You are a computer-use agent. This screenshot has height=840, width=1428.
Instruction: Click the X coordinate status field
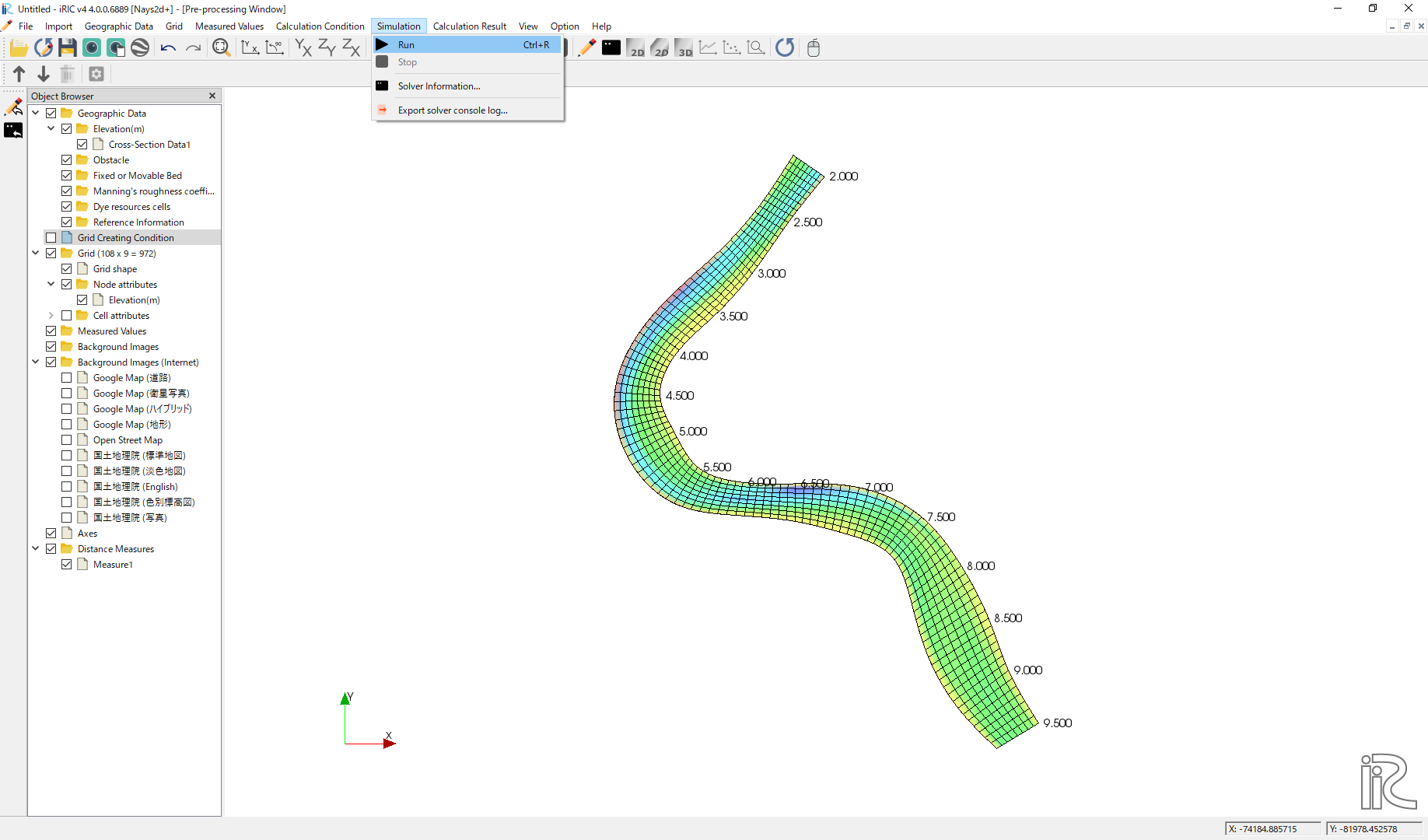(1272, 829)
